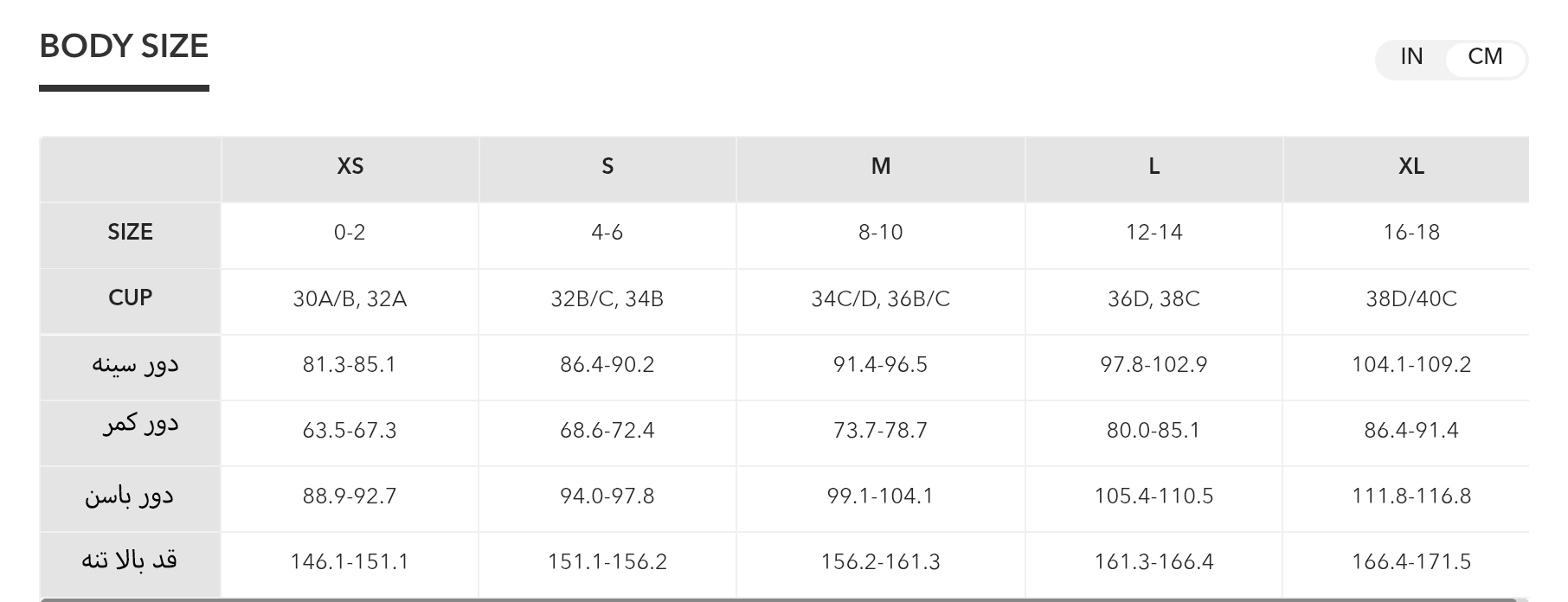Screen dimensions: 1568x602
Task: Select the 86.4-91.4 waist cell under XL
Action: [x=1411, y=431]
